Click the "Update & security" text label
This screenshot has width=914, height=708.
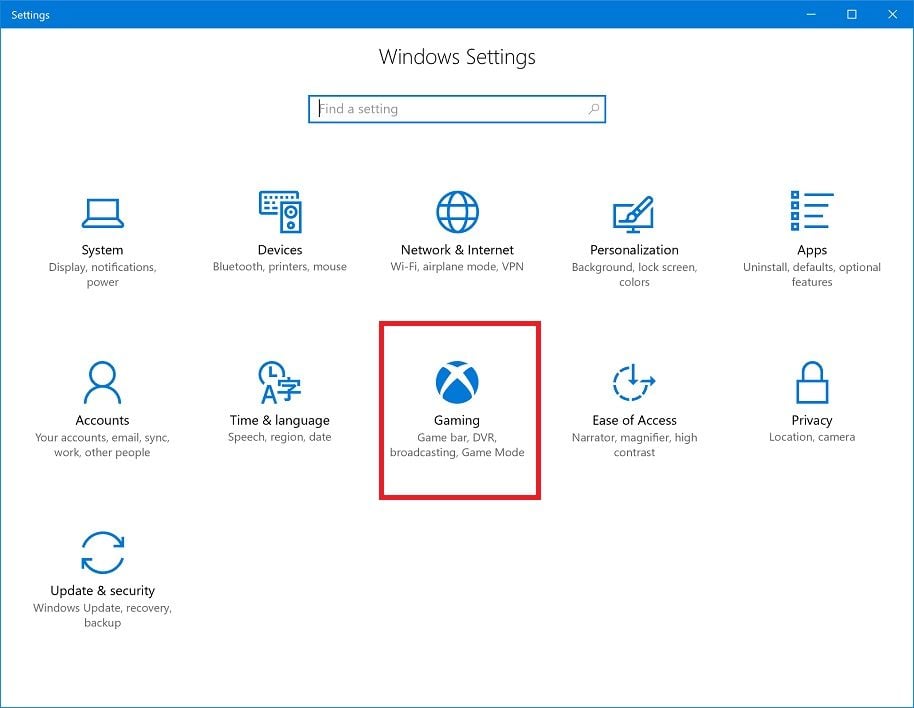[x=102, y=591]
